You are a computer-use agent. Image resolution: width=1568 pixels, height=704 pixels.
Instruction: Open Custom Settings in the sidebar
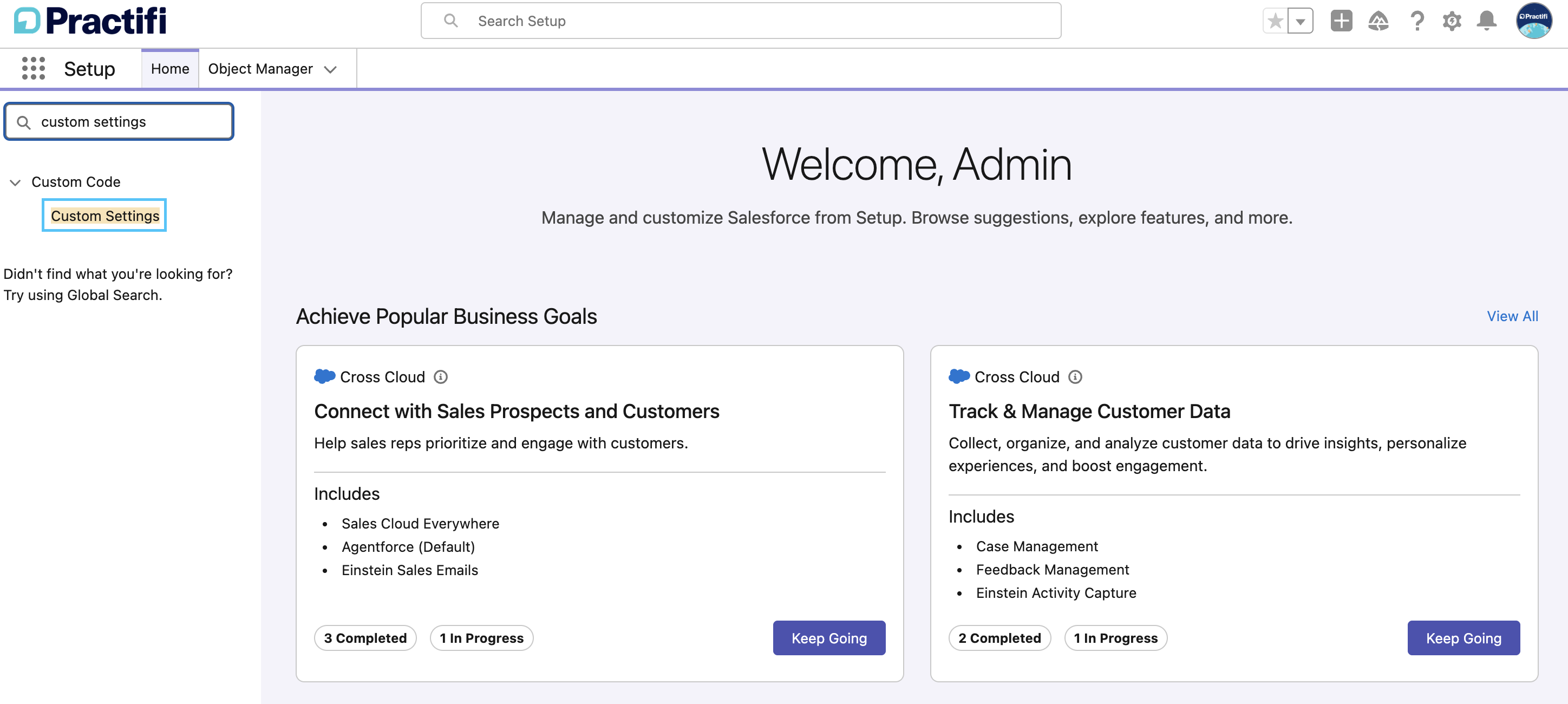[x=104, y=216]
